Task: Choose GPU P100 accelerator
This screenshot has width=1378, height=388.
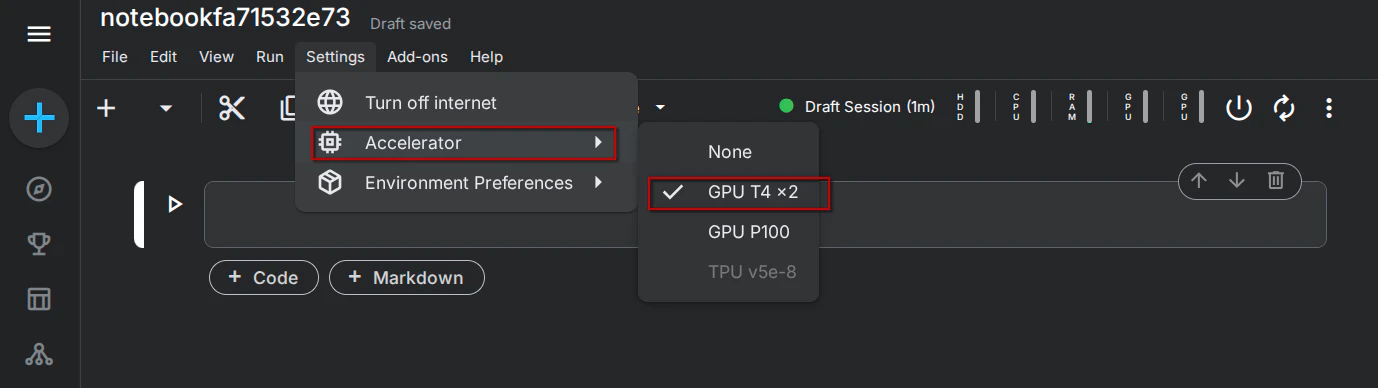Action: [728, 232]
